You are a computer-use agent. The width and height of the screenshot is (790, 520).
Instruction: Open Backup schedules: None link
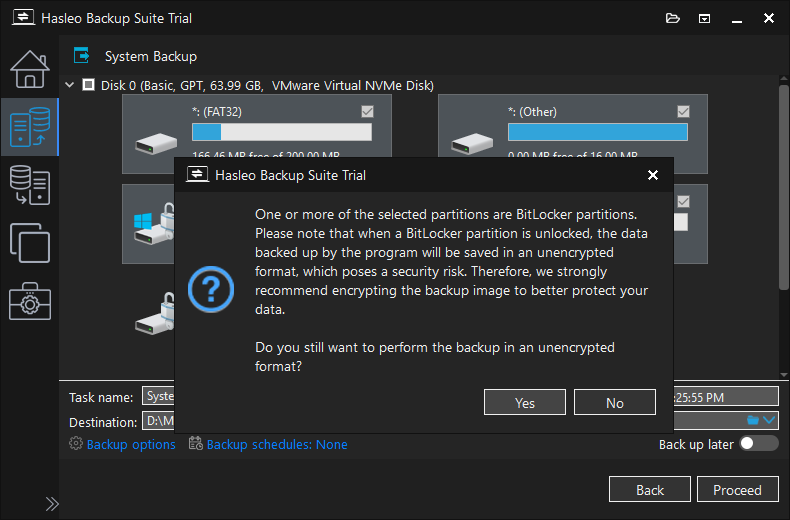point(277,444)
